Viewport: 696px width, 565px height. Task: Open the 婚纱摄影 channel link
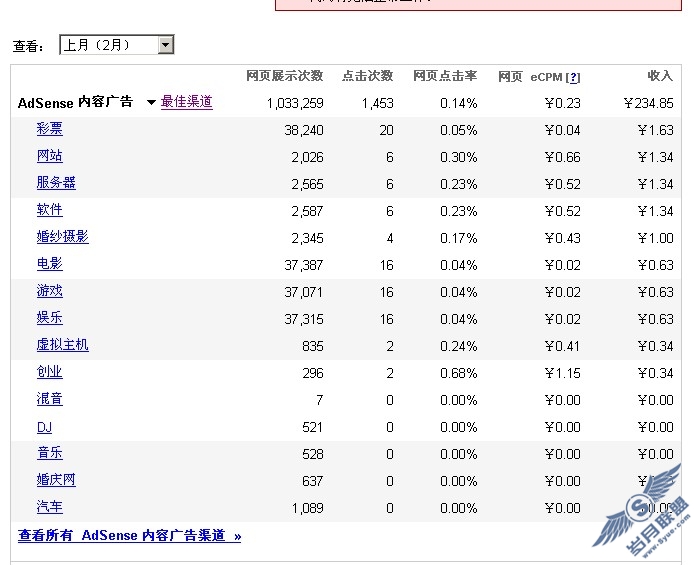(63, 237)
